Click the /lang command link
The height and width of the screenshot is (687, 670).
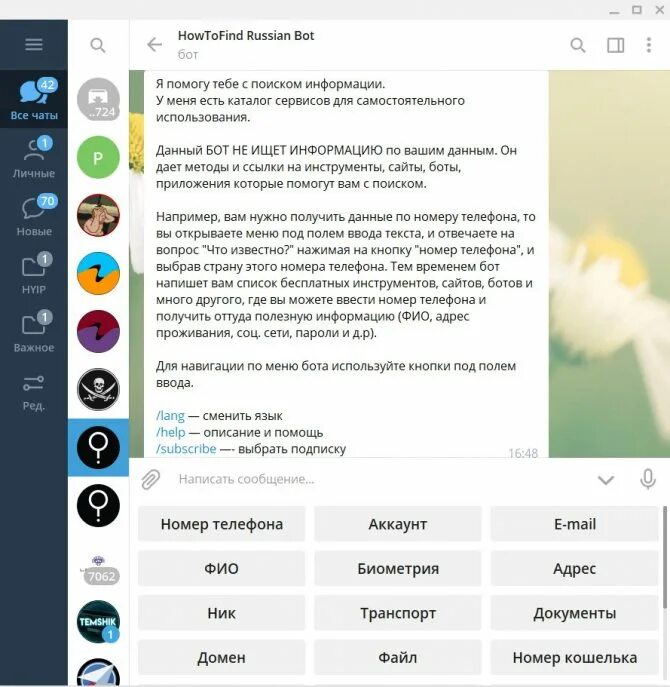[170, 415]
